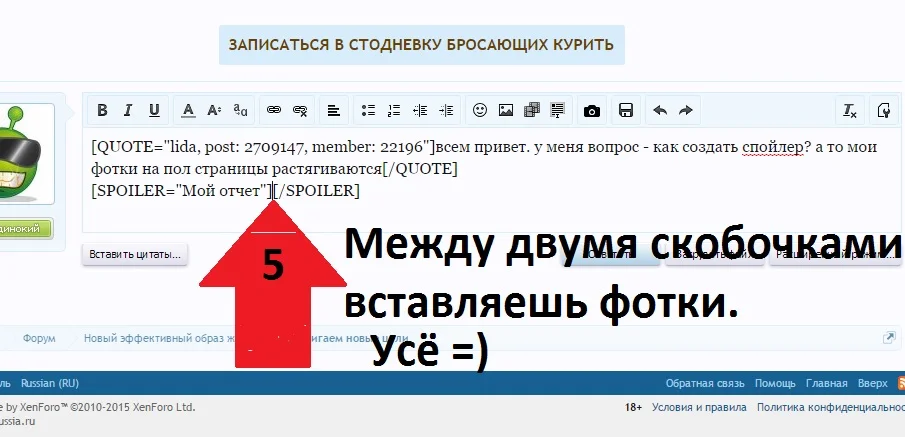This screenshot has height=437, width=905.
Task: Open the green alien avatar profile
Action: point(27,154)
